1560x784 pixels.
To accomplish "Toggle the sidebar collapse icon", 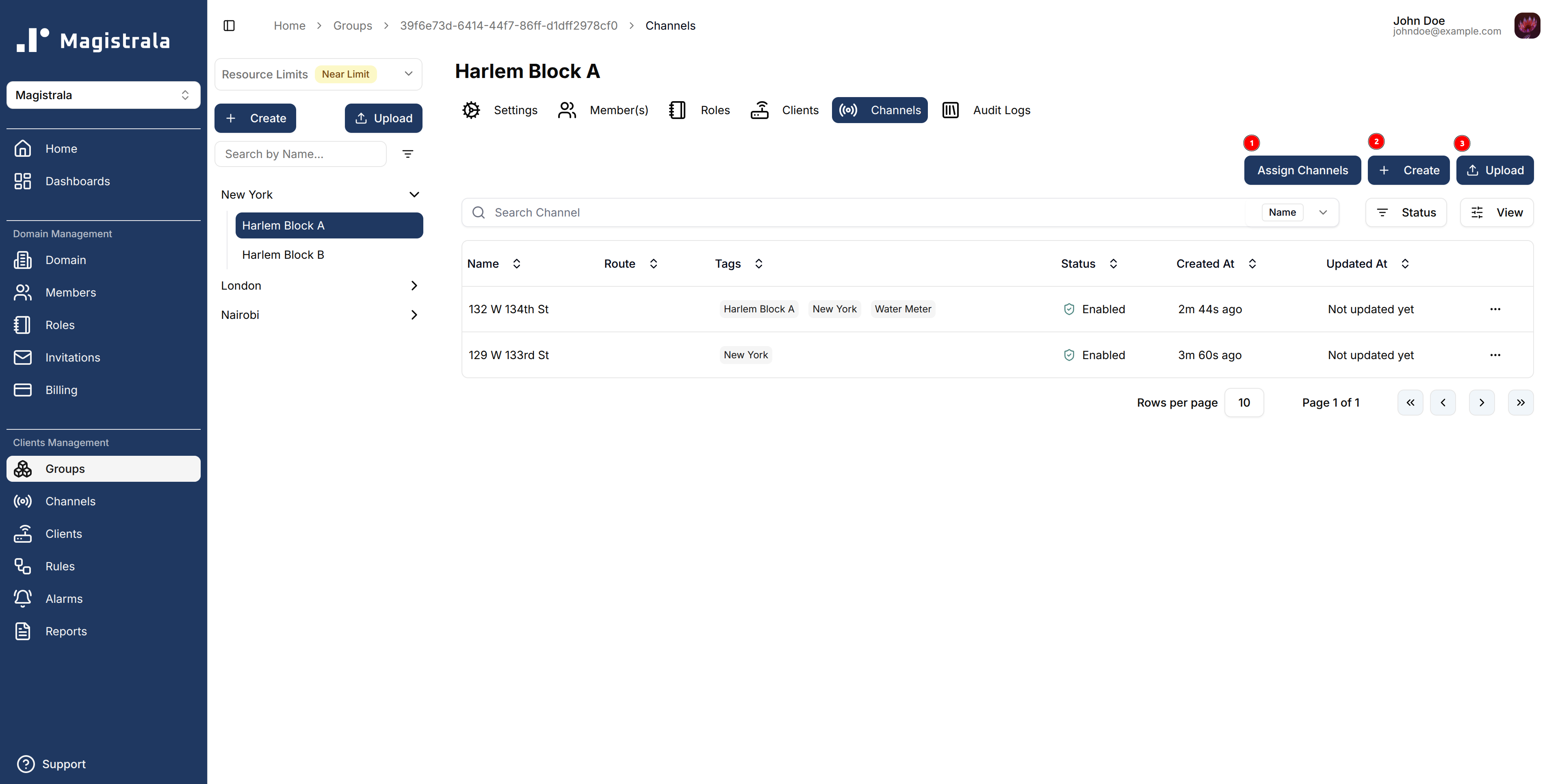I will pos(229,26).
